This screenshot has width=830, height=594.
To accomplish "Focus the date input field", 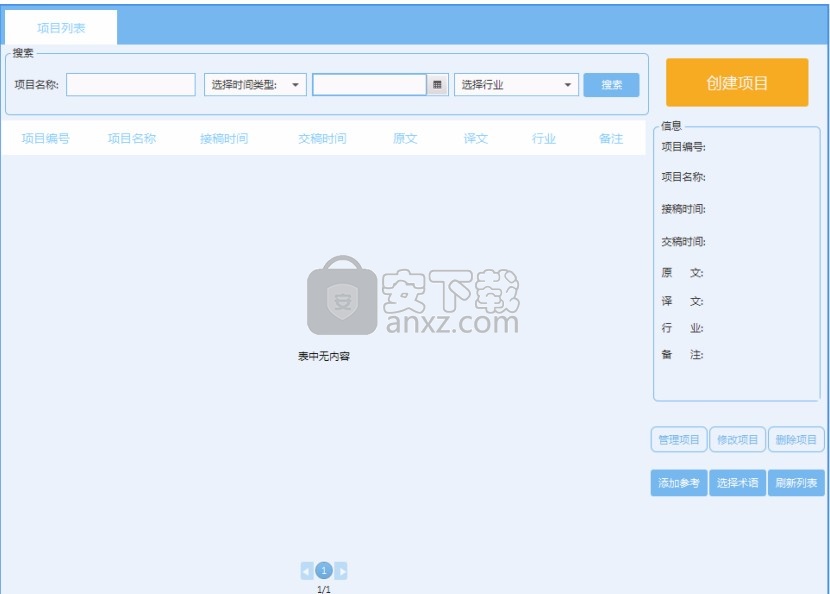I will click(369, 85).
